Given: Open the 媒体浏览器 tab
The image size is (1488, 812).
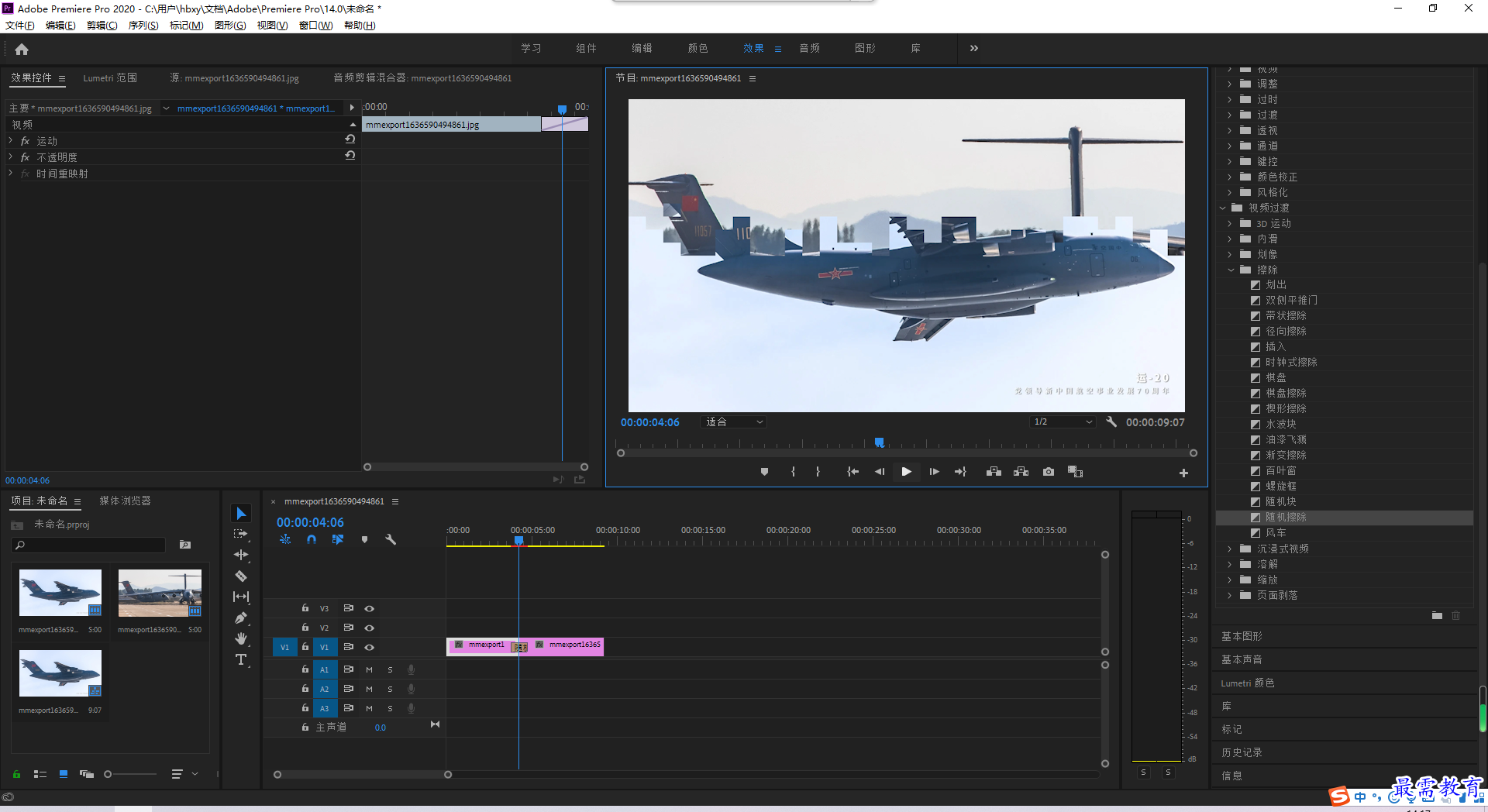Looking at the screenshot, I should coord(125,501).
